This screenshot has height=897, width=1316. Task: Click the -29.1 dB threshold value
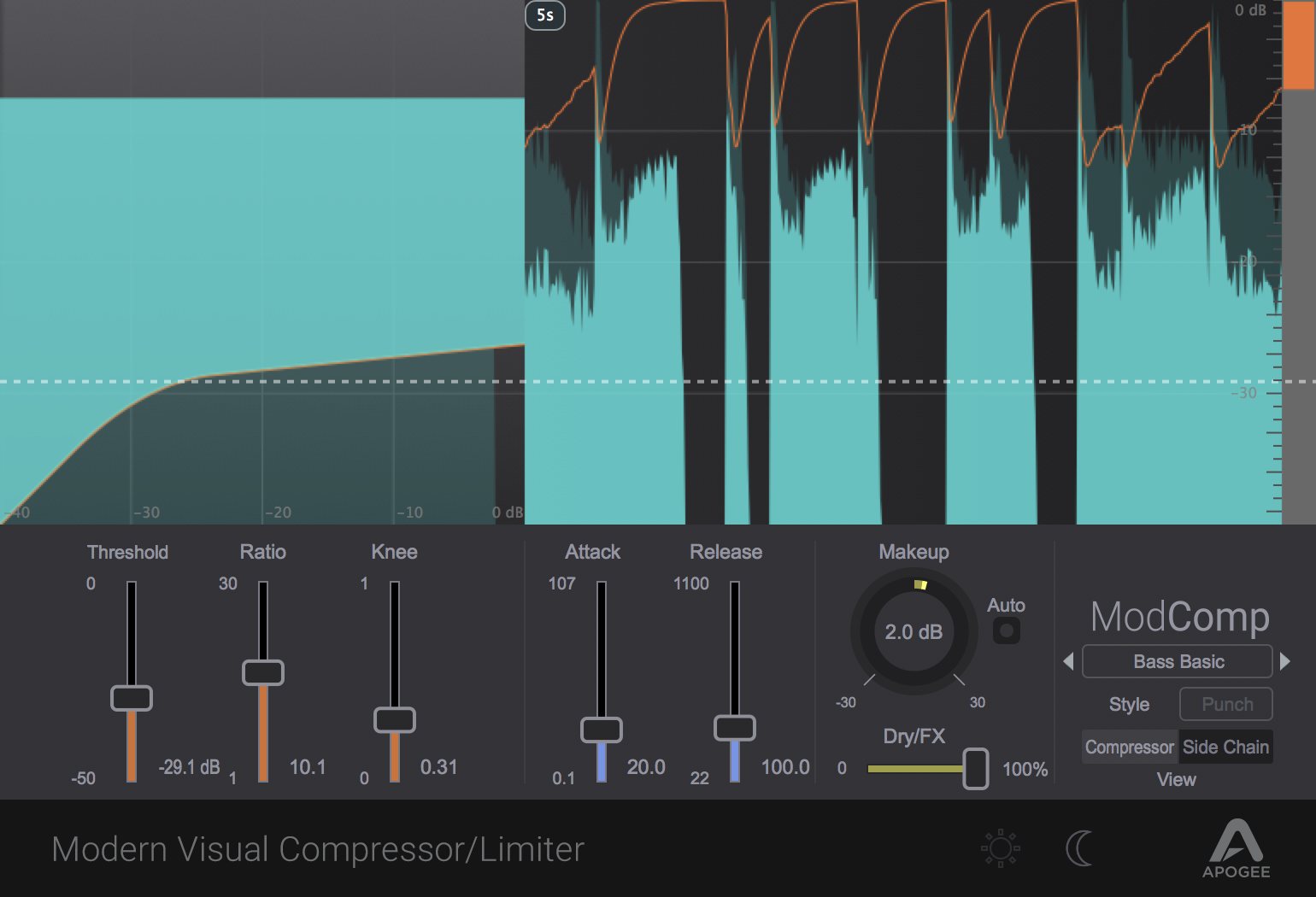point(190,766)
